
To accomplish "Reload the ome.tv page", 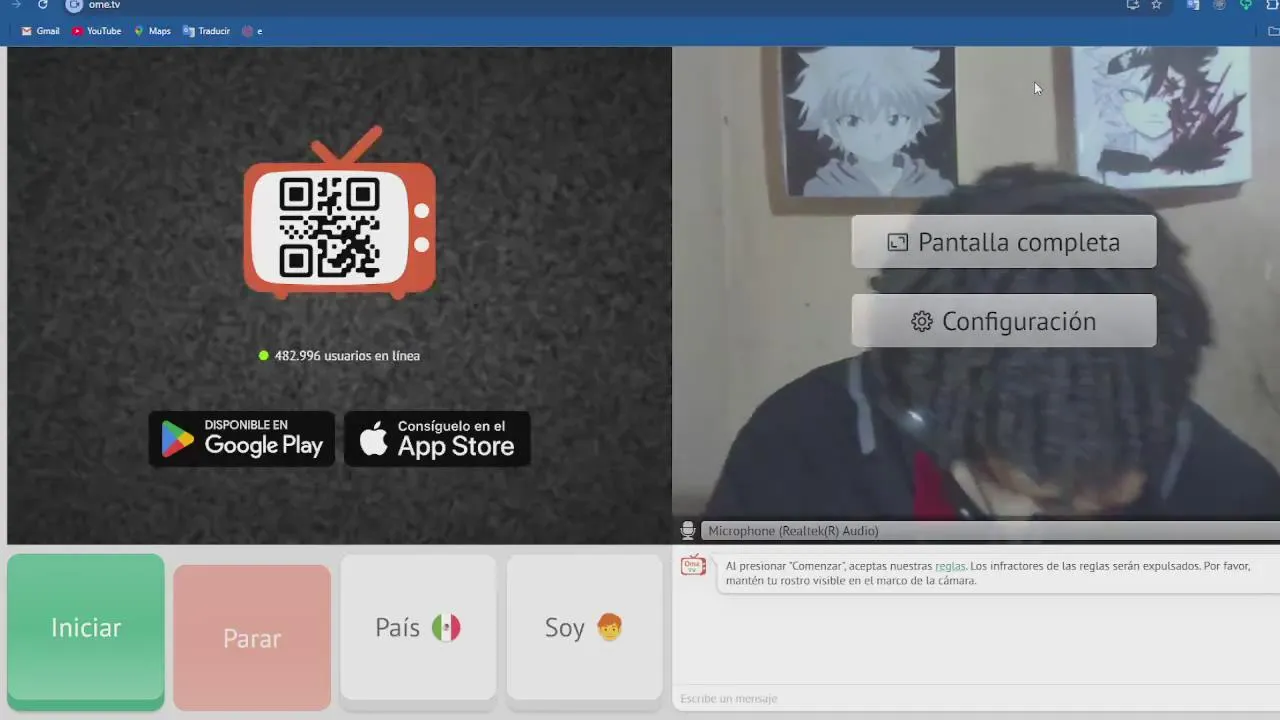I will pos(42,5).
